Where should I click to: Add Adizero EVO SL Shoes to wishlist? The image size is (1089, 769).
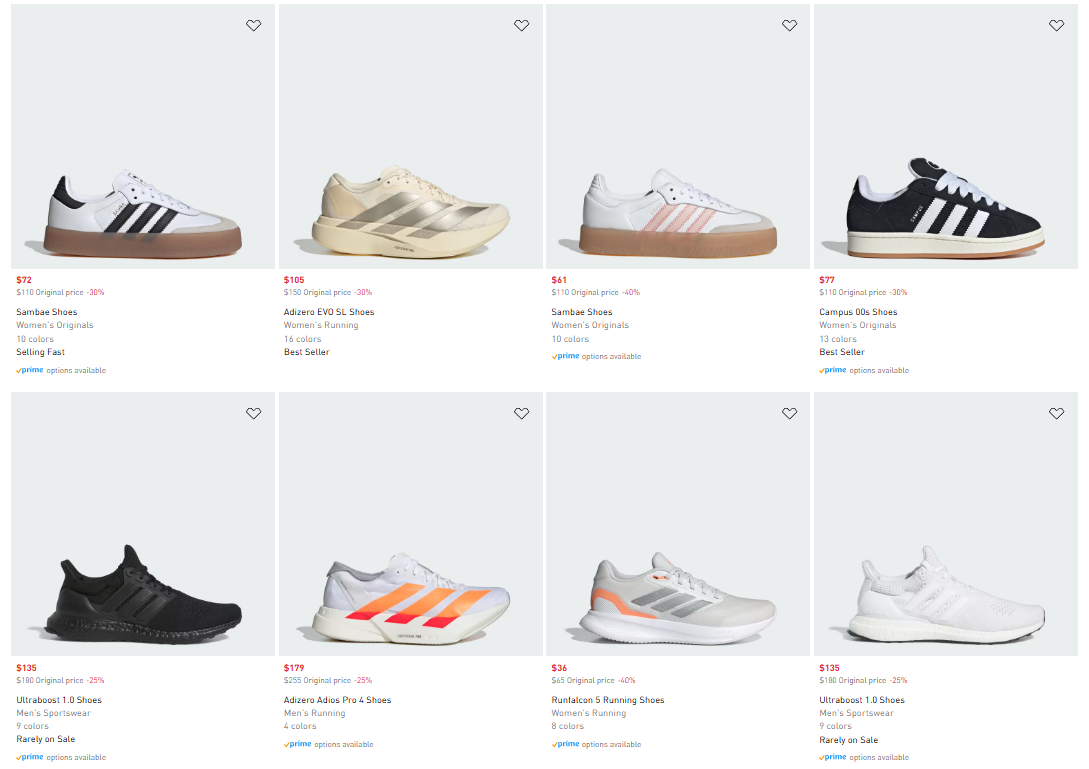coord(521,25)
